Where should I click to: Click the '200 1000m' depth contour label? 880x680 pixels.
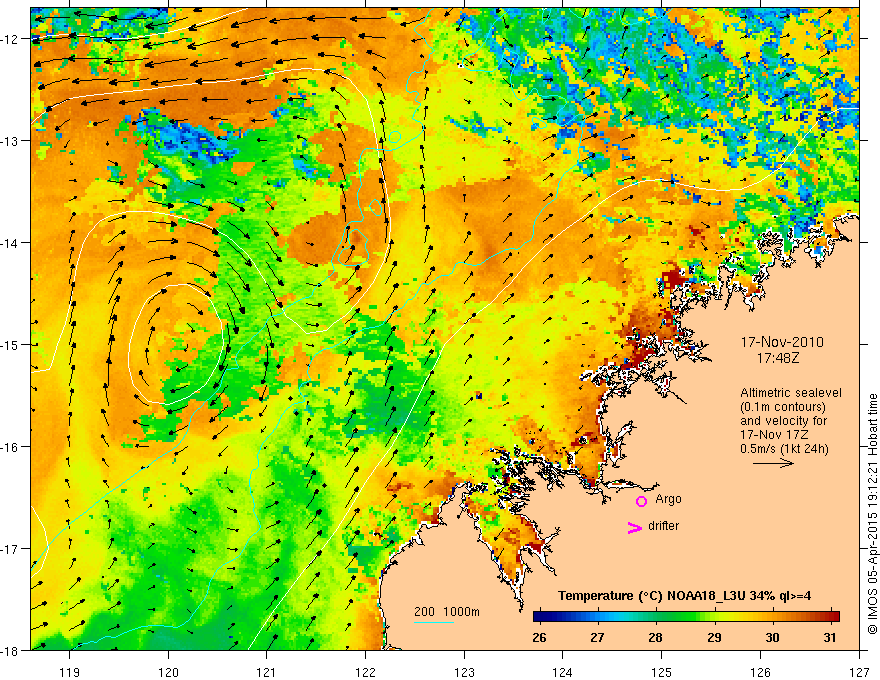point(447,612)
